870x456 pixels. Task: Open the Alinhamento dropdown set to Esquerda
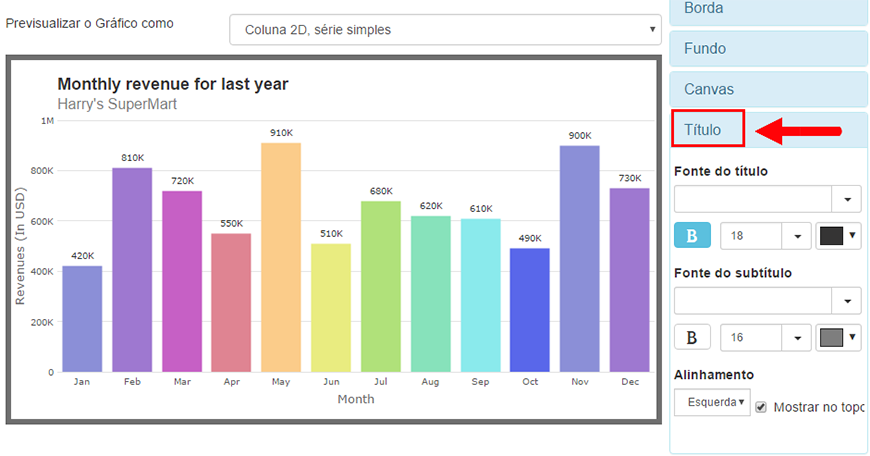[x=712, y=402]
